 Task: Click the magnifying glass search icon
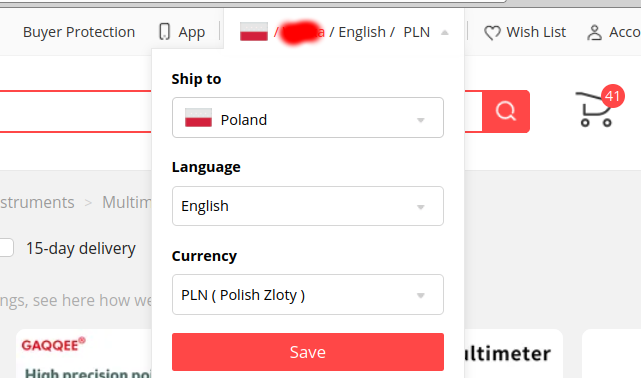506,111
